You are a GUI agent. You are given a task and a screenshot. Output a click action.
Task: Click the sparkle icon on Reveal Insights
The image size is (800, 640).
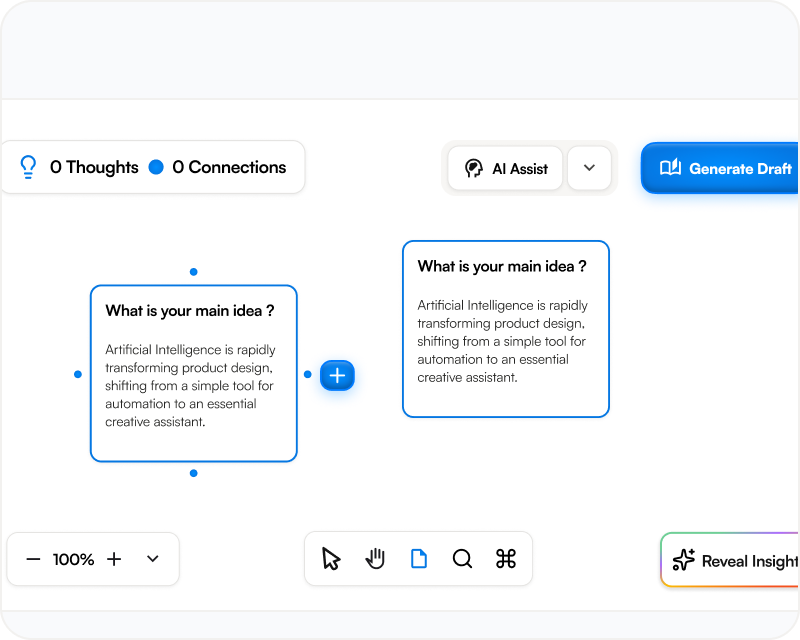pos(684,560)
